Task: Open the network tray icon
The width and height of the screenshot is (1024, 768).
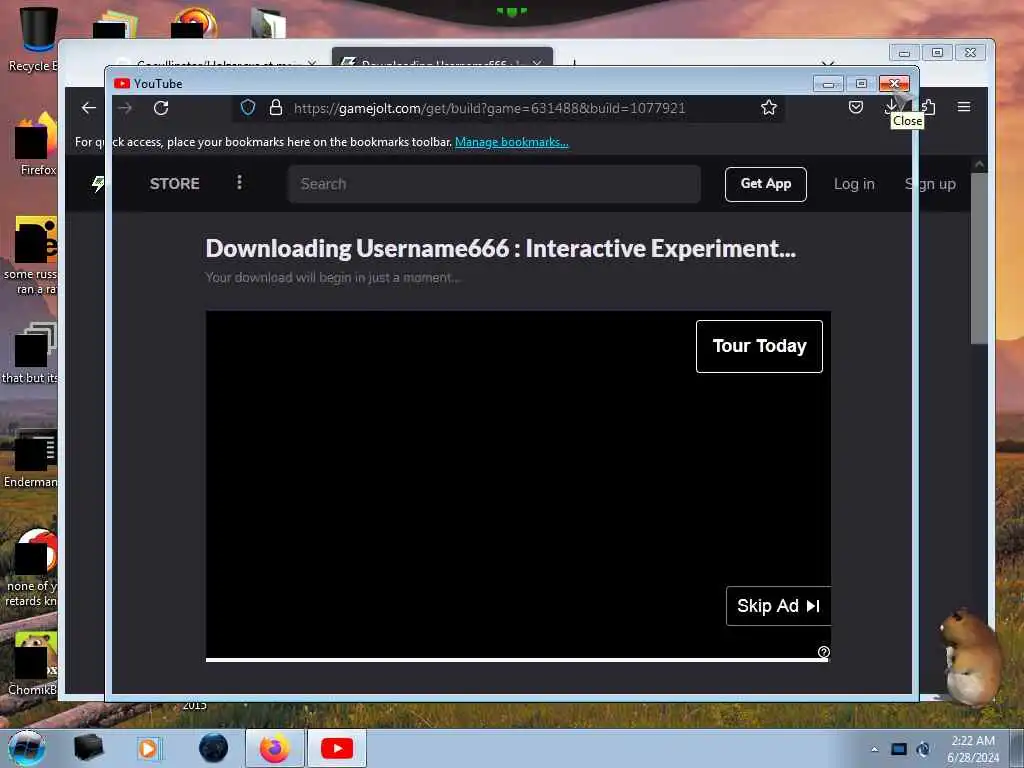Action: pyautogui.click(x=899, y=749)
